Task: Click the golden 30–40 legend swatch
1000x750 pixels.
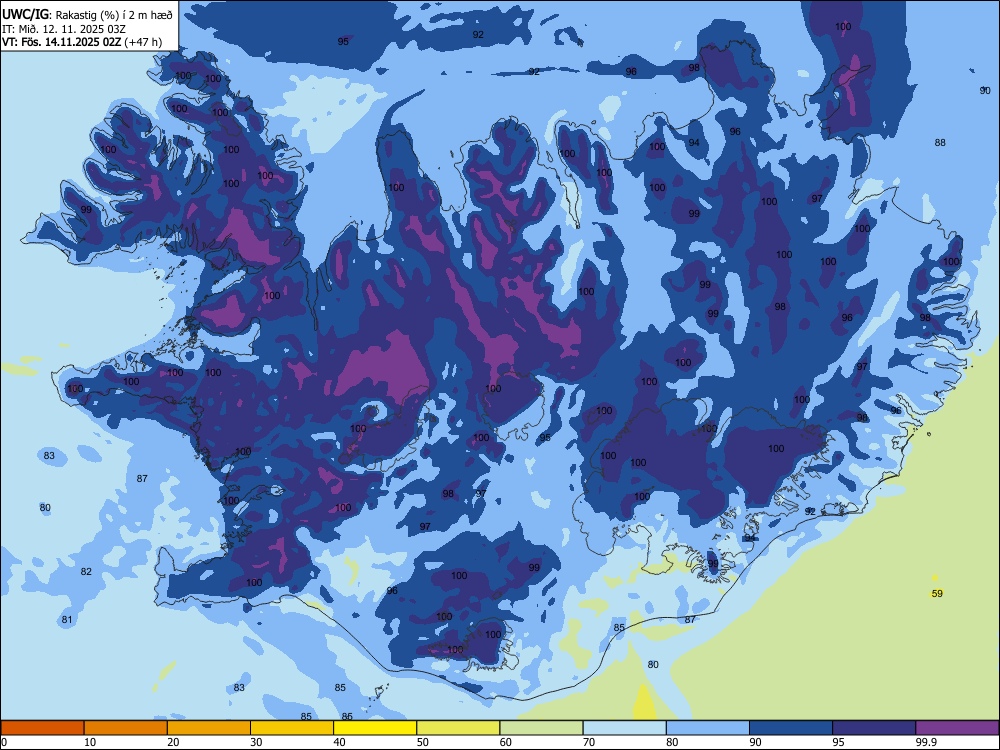Action: coord(292,728)
